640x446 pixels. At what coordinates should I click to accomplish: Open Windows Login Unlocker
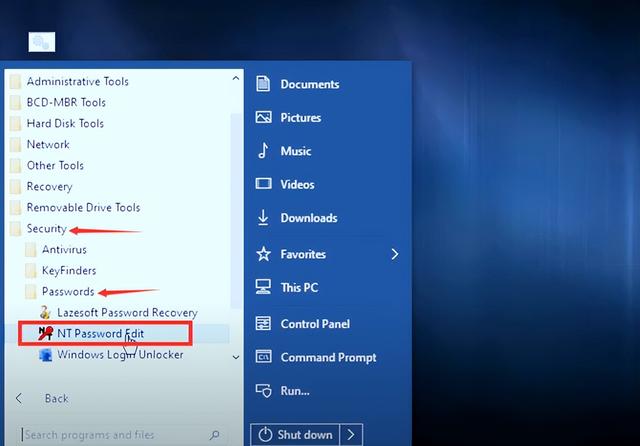tap(119, 354)
